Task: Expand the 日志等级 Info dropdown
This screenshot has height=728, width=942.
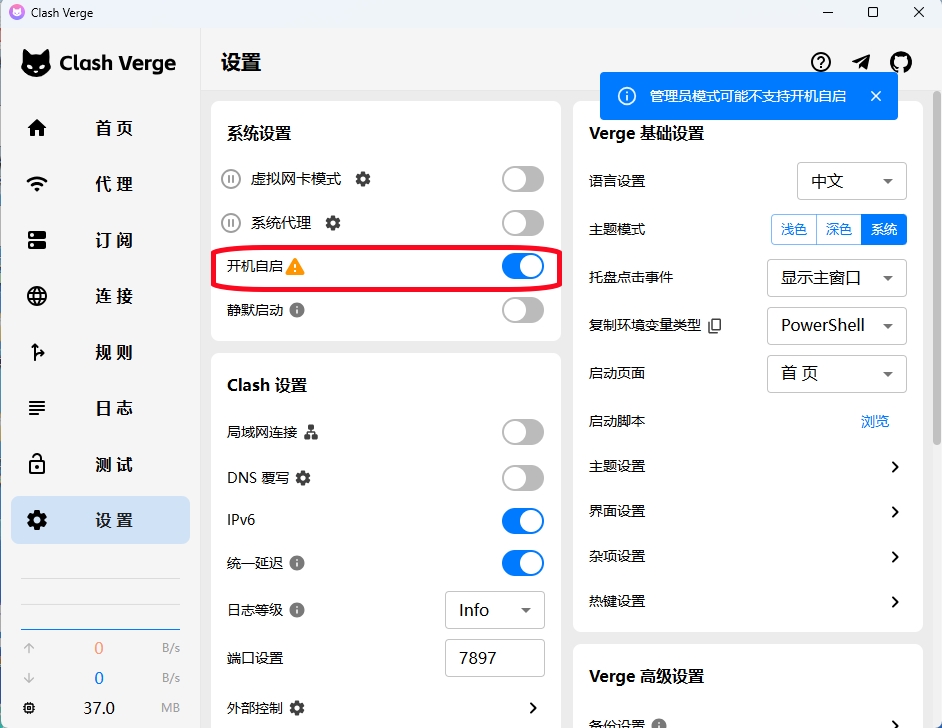Action: coord(494,610)
